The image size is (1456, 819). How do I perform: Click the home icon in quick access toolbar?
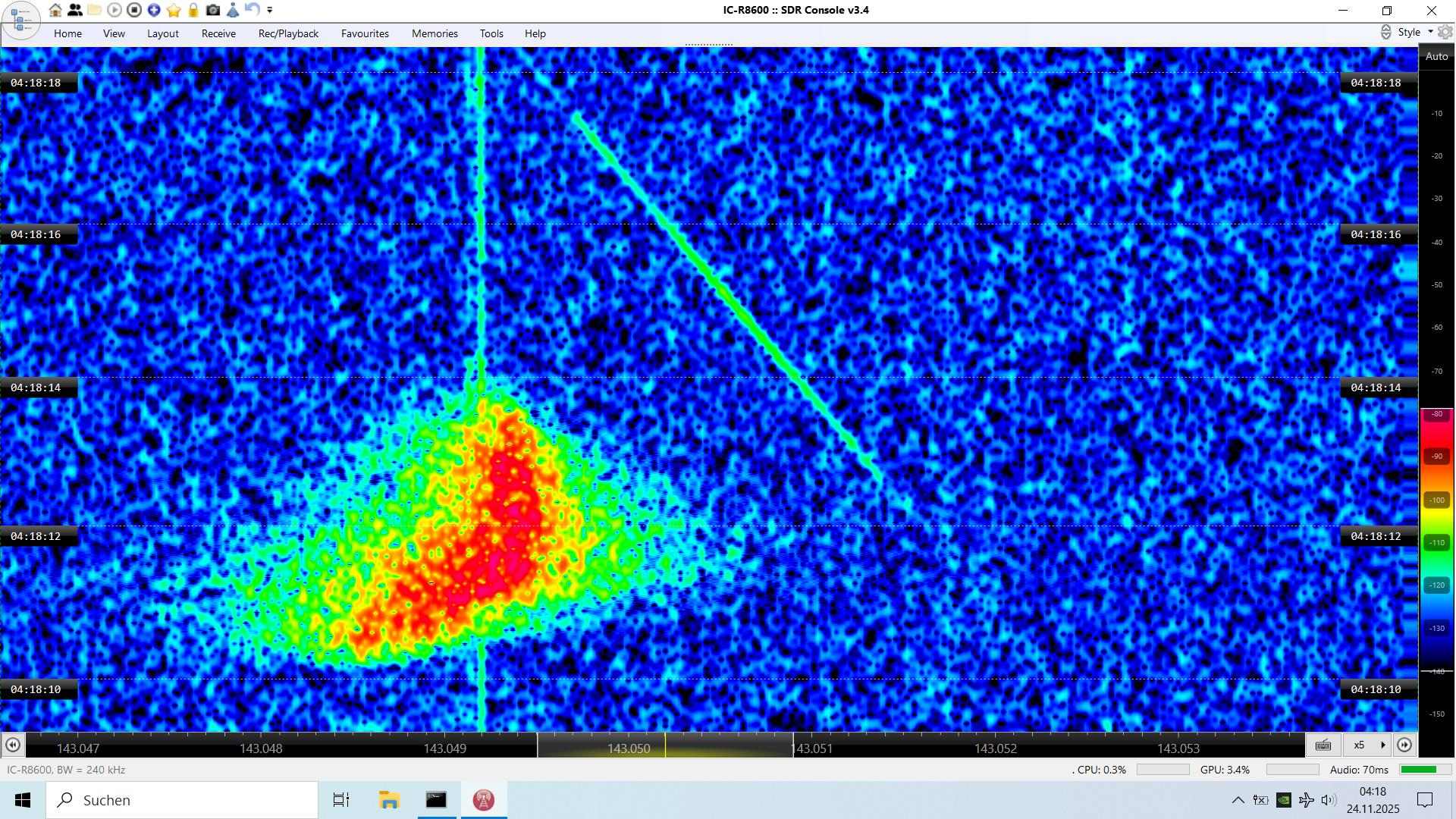[55, 10]
